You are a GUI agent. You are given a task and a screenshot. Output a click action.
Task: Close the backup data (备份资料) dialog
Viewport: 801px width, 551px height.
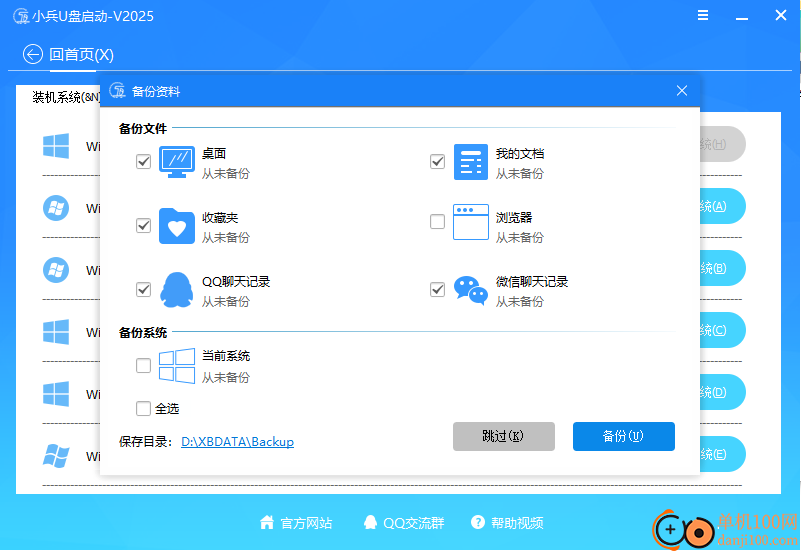click(x=682, y=91)
